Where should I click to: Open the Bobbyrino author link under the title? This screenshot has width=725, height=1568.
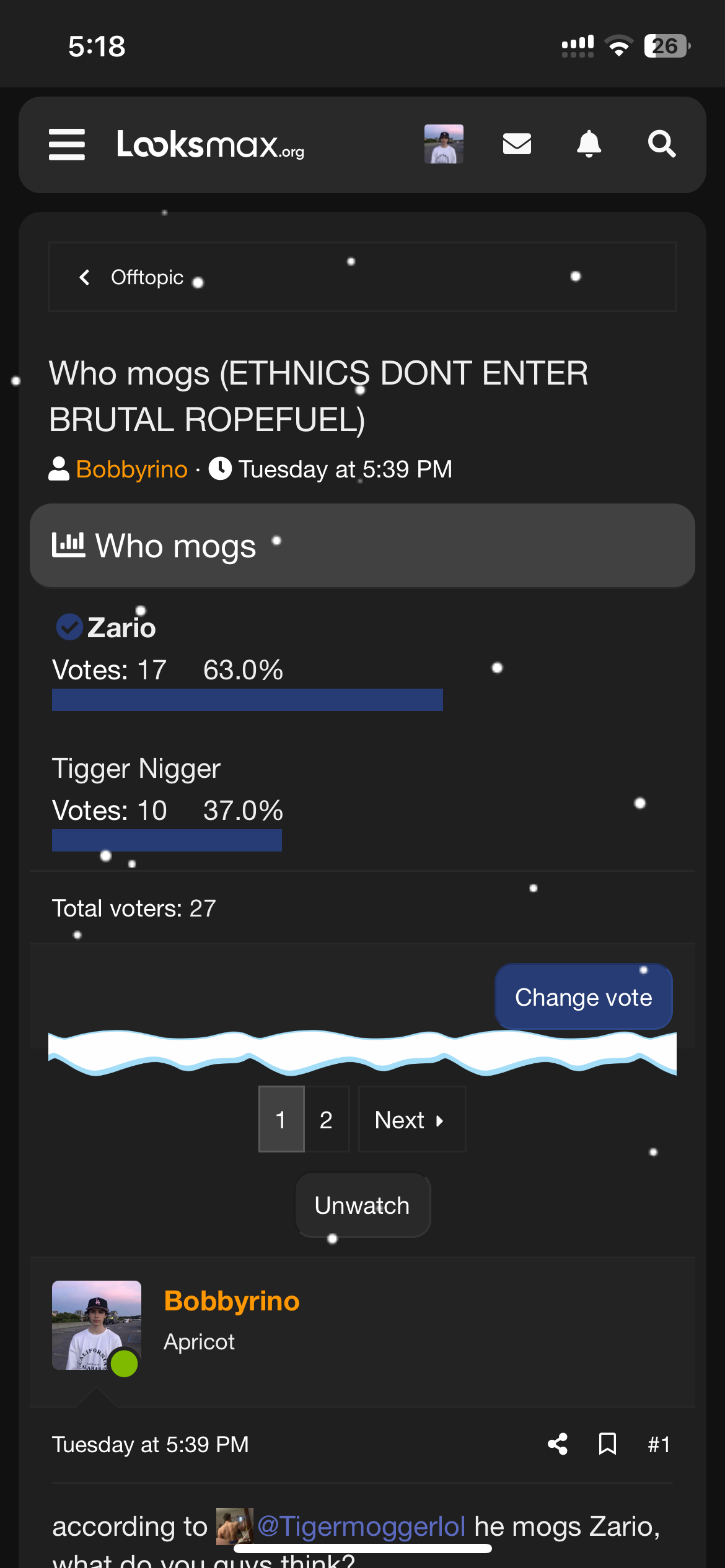[131, 469]
